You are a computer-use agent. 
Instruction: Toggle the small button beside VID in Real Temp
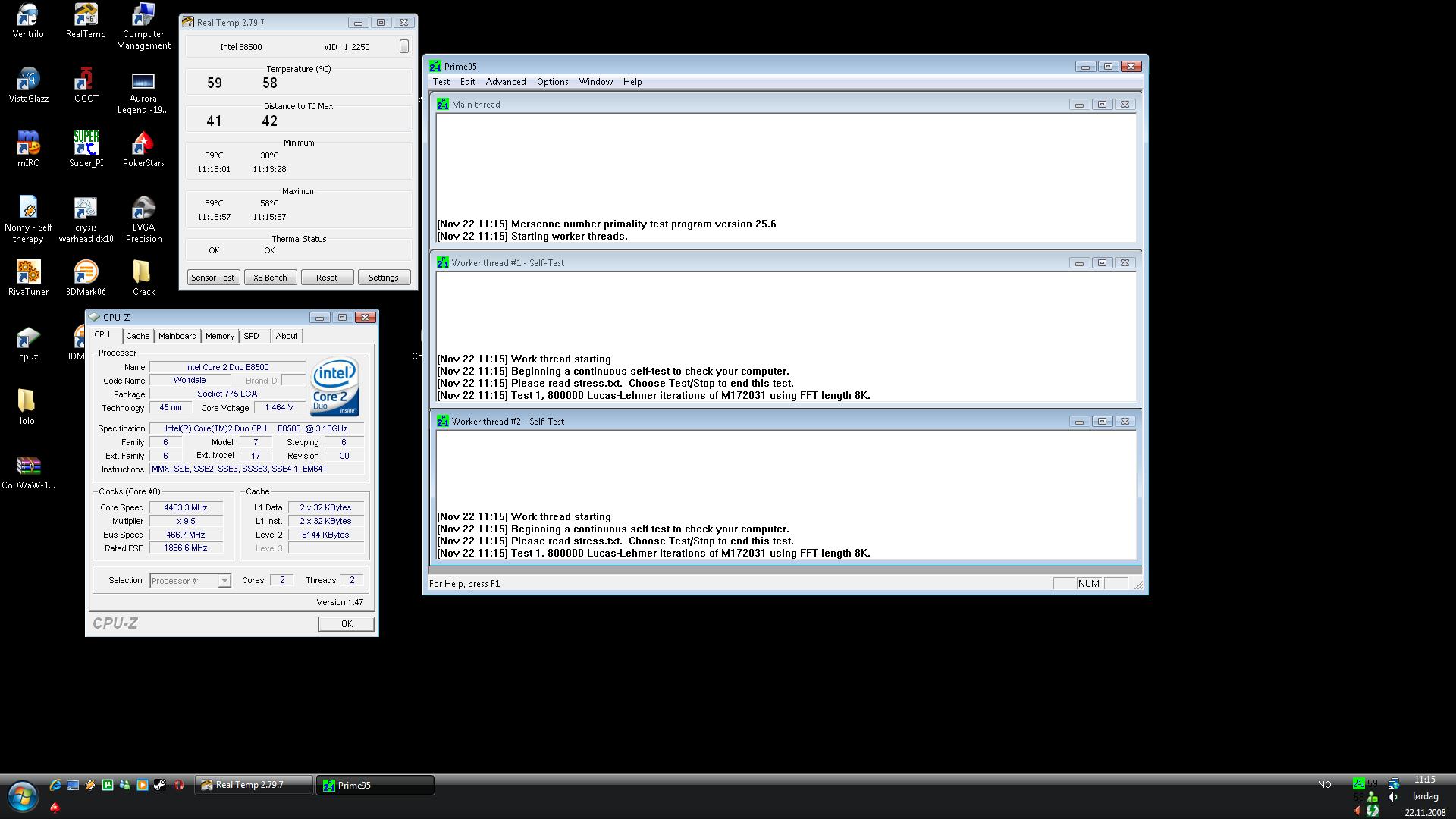point(404,47)
